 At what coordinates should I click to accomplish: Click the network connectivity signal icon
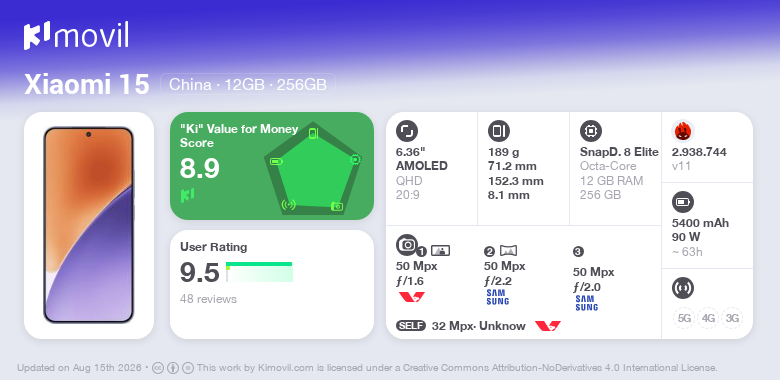click(x=682, y=288)
